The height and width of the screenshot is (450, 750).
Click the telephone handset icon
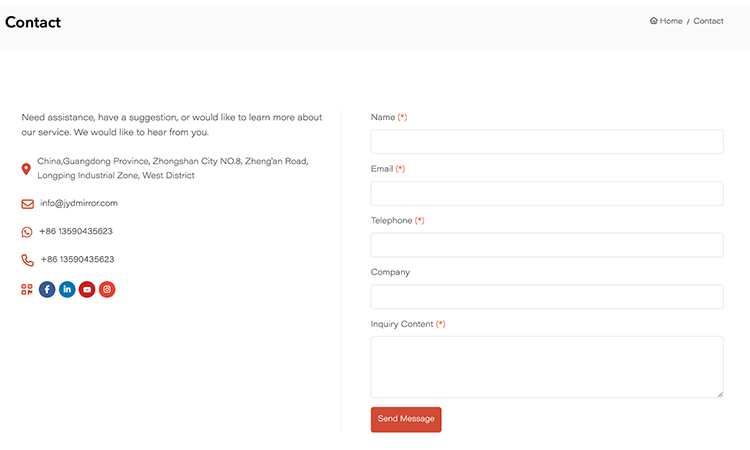coord(27,260)
